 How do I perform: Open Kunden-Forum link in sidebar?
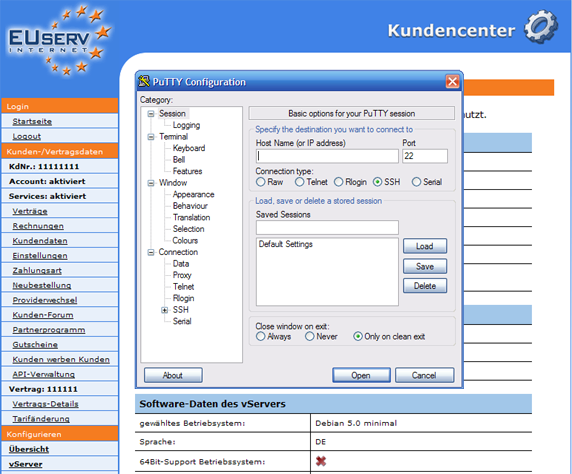[43, 315]
